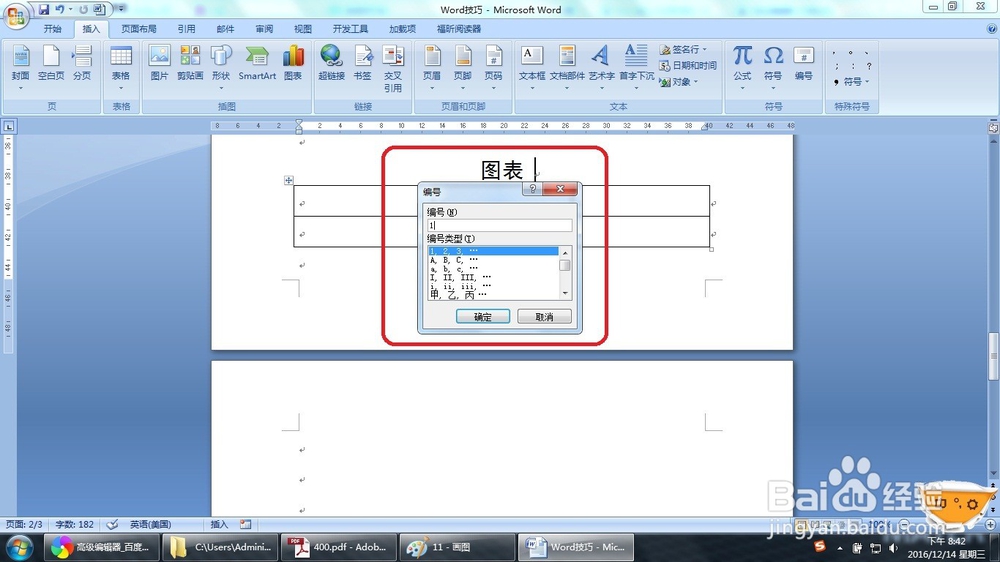Save the document from Quick Access toolbar
The width and height of the screenshot is (1000, 562).
coord(43,10)
